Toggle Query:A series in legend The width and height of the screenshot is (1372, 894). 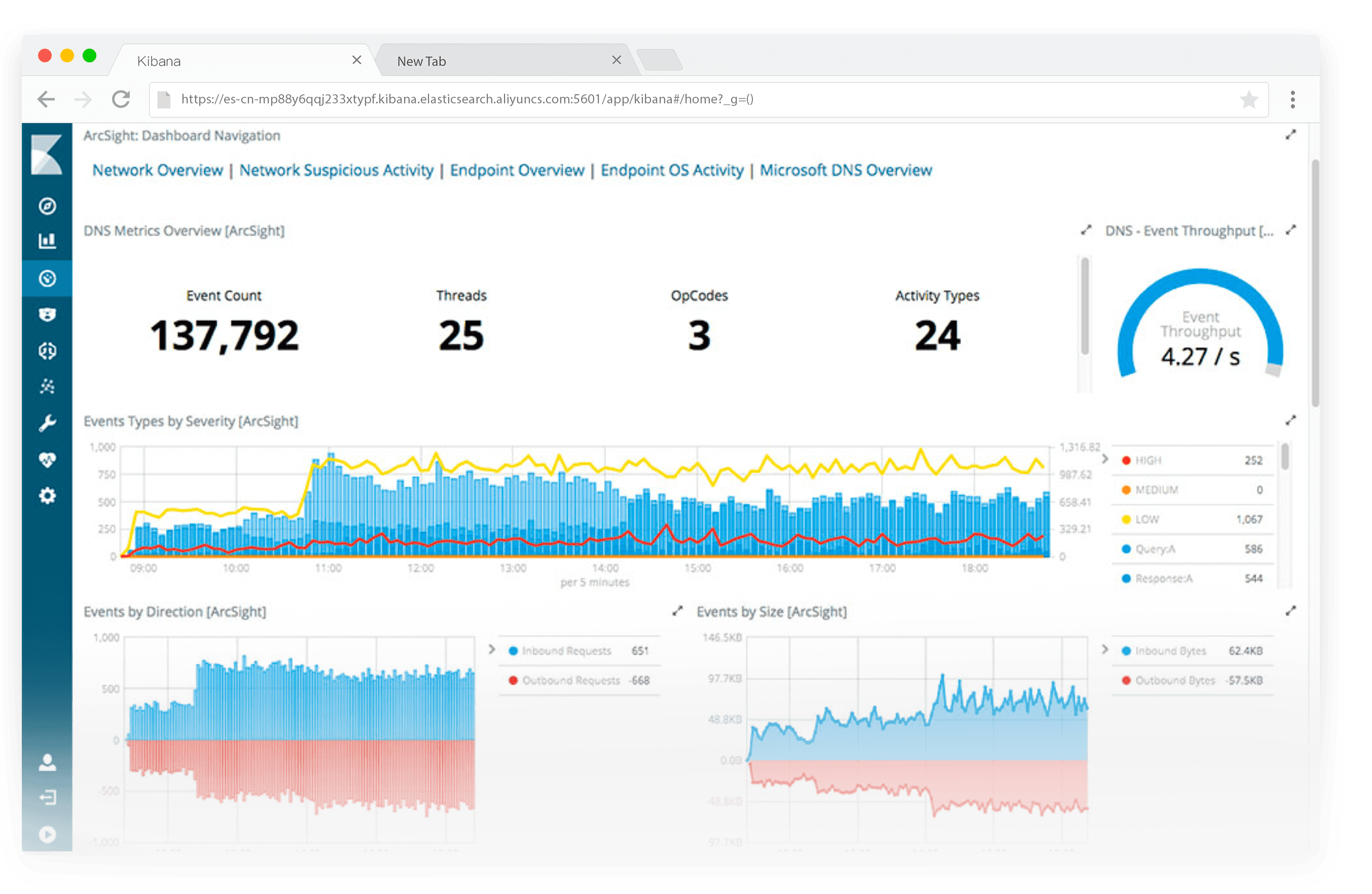coord(1192,549)
